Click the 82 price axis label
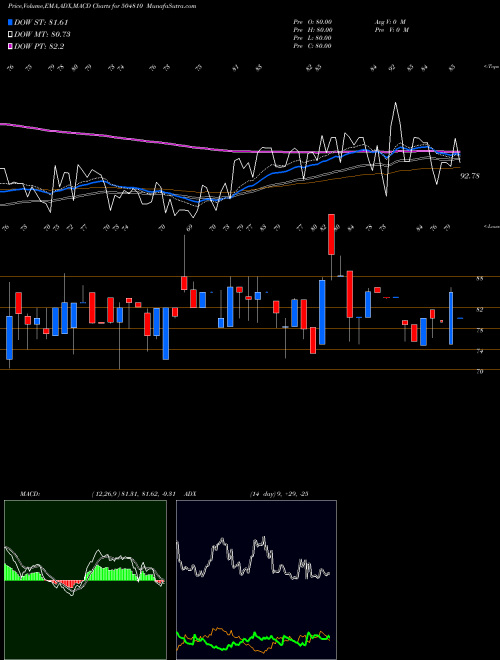 tap(480, 310)
